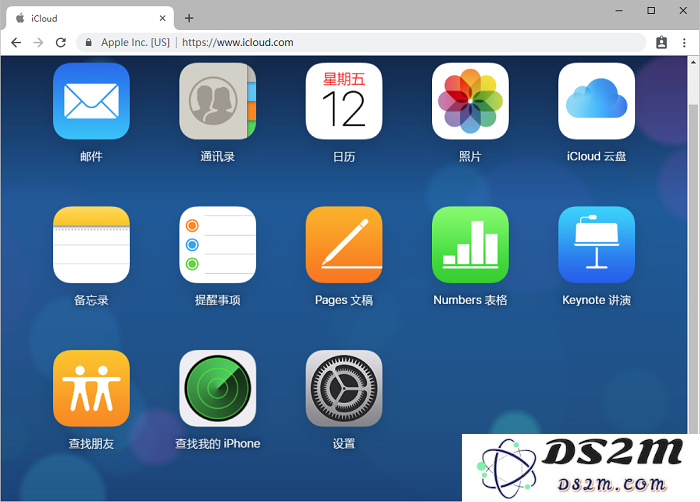This screenshot has width=700, height=502.
Task: Close the iCloud browser tab
Action: tap(162, 18)
